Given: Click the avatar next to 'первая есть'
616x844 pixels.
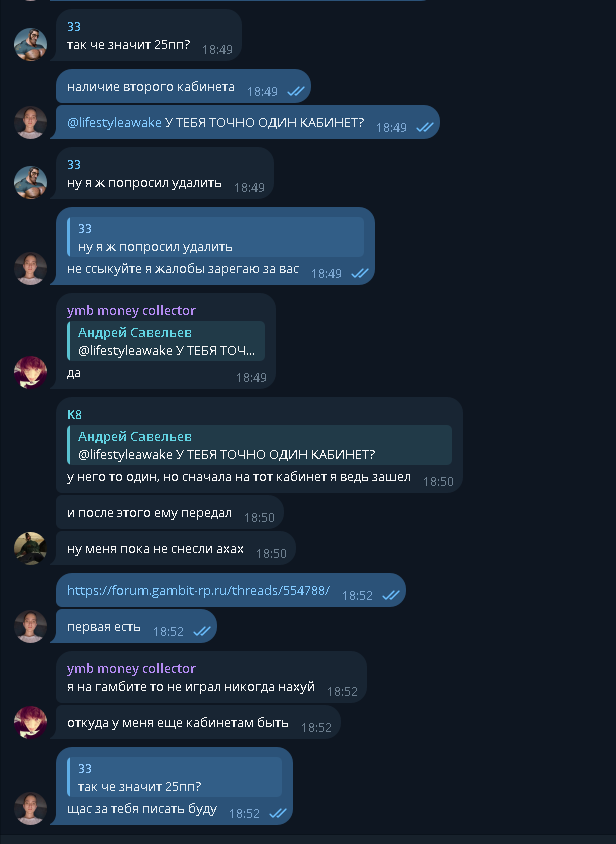Looking at the screenshot, I should pyautogui.click(x=30, y=627).
